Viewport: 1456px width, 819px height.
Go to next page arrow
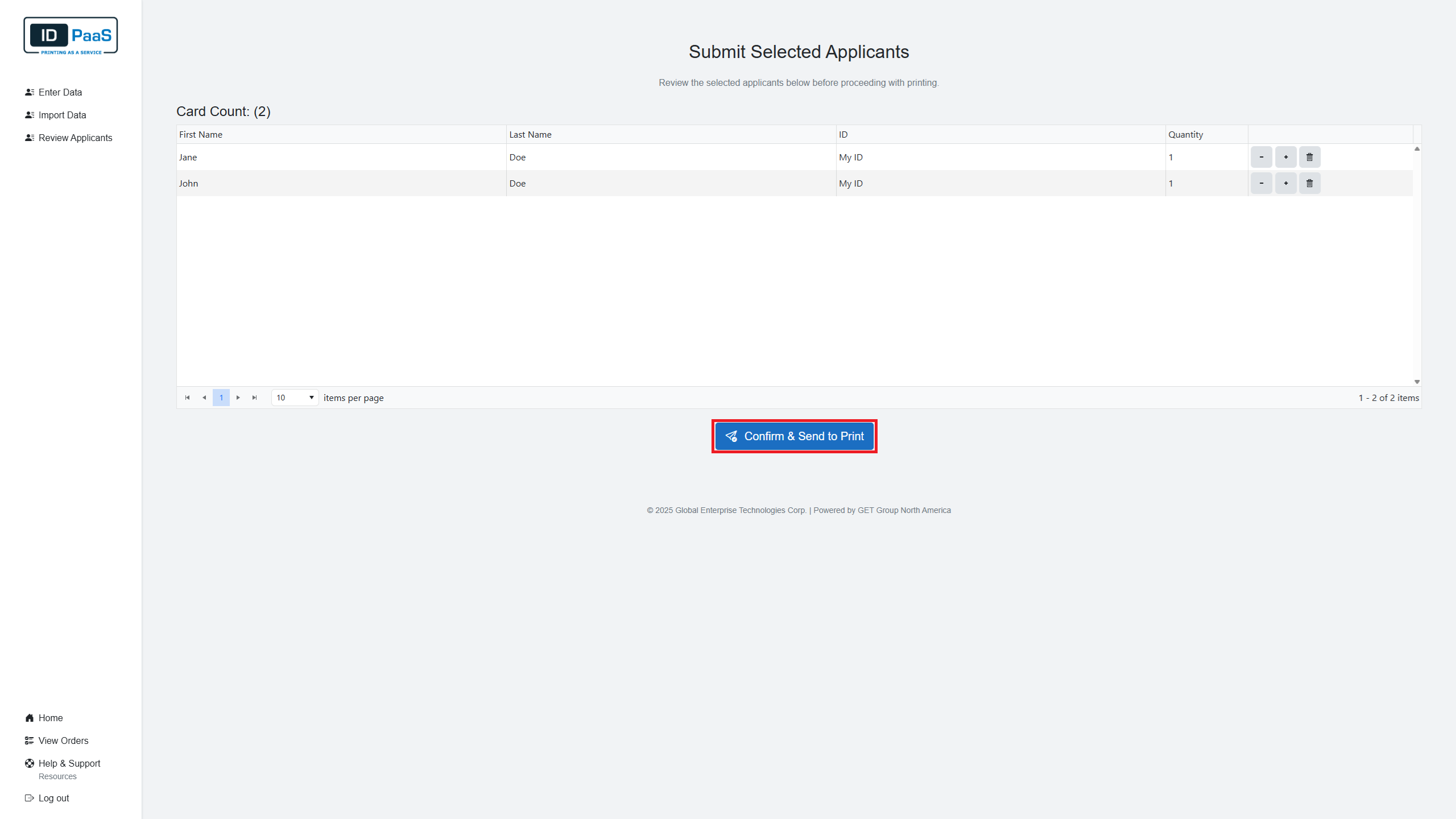click(238, 398)
